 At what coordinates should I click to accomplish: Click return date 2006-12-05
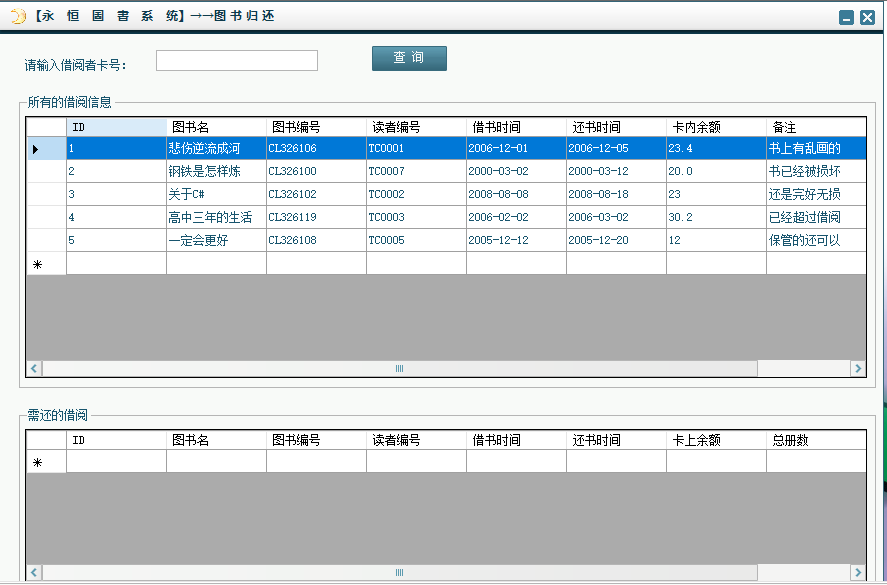(x=617, y=148)
